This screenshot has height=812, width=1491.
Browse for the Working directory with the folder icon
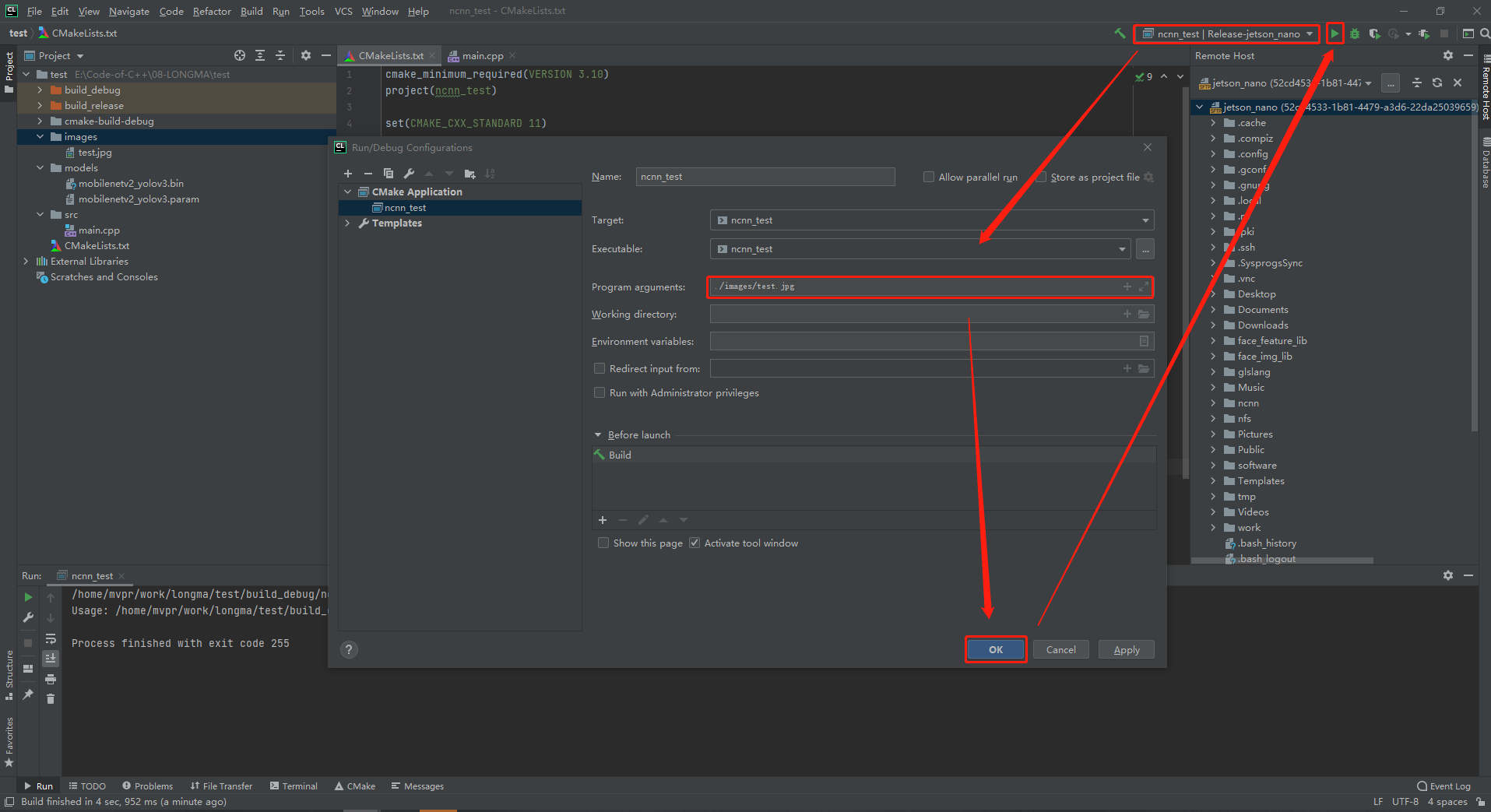click(x=1144, y=315)
